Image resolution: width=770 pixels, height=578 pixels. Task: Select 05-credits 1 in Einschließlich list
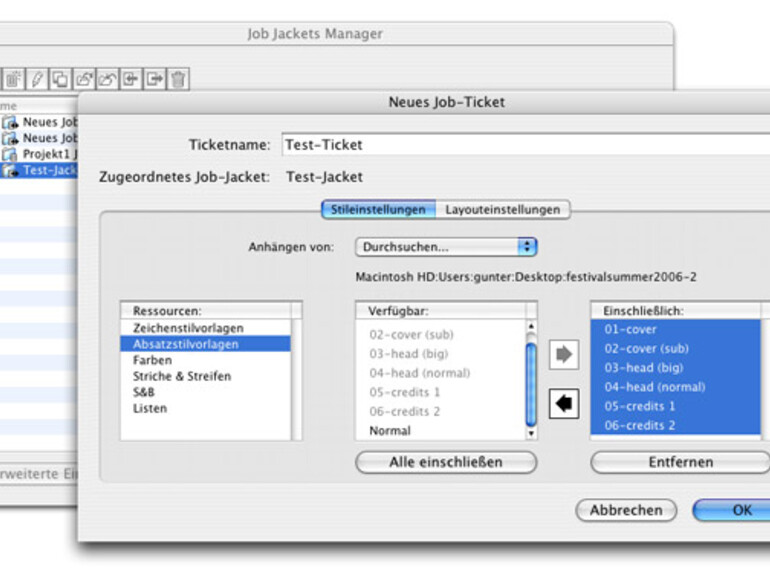[x=676, y=406]
